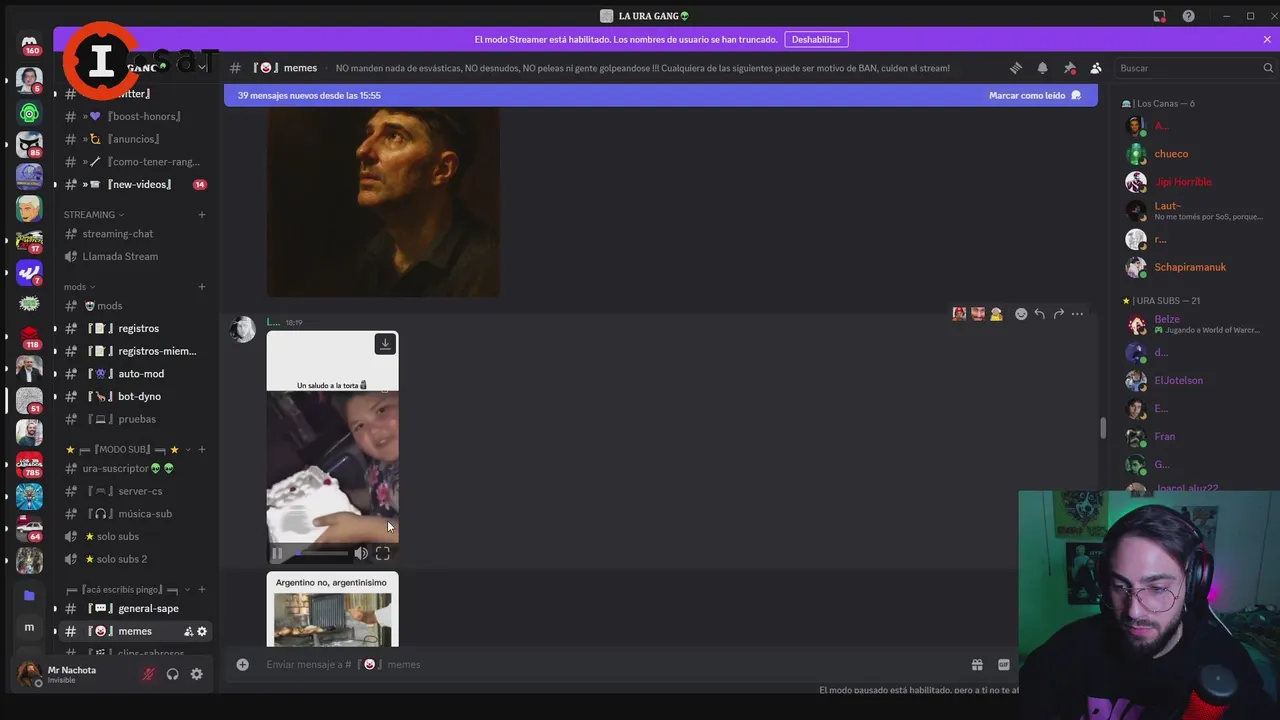Click the add reaction smiley icon
Image resolution: width=1280 pixels, height=720 pixels.
[1021, 314]
